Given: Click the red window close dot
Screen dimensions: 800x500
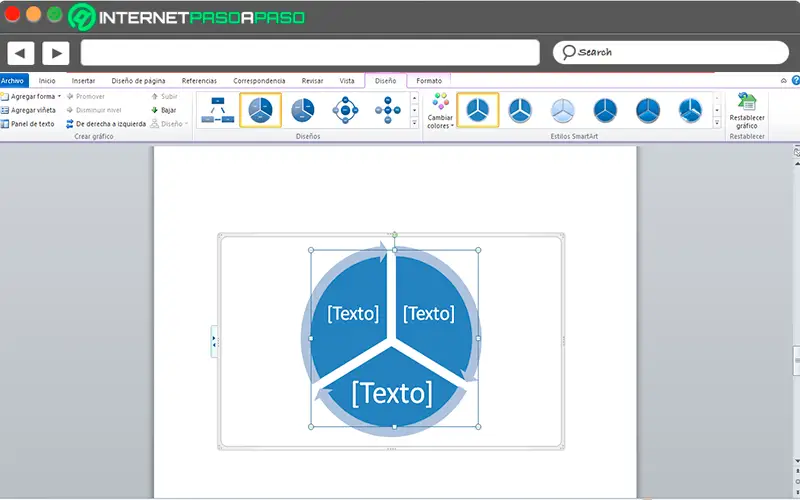Looking at the screenshot, I should pos(12,14).
